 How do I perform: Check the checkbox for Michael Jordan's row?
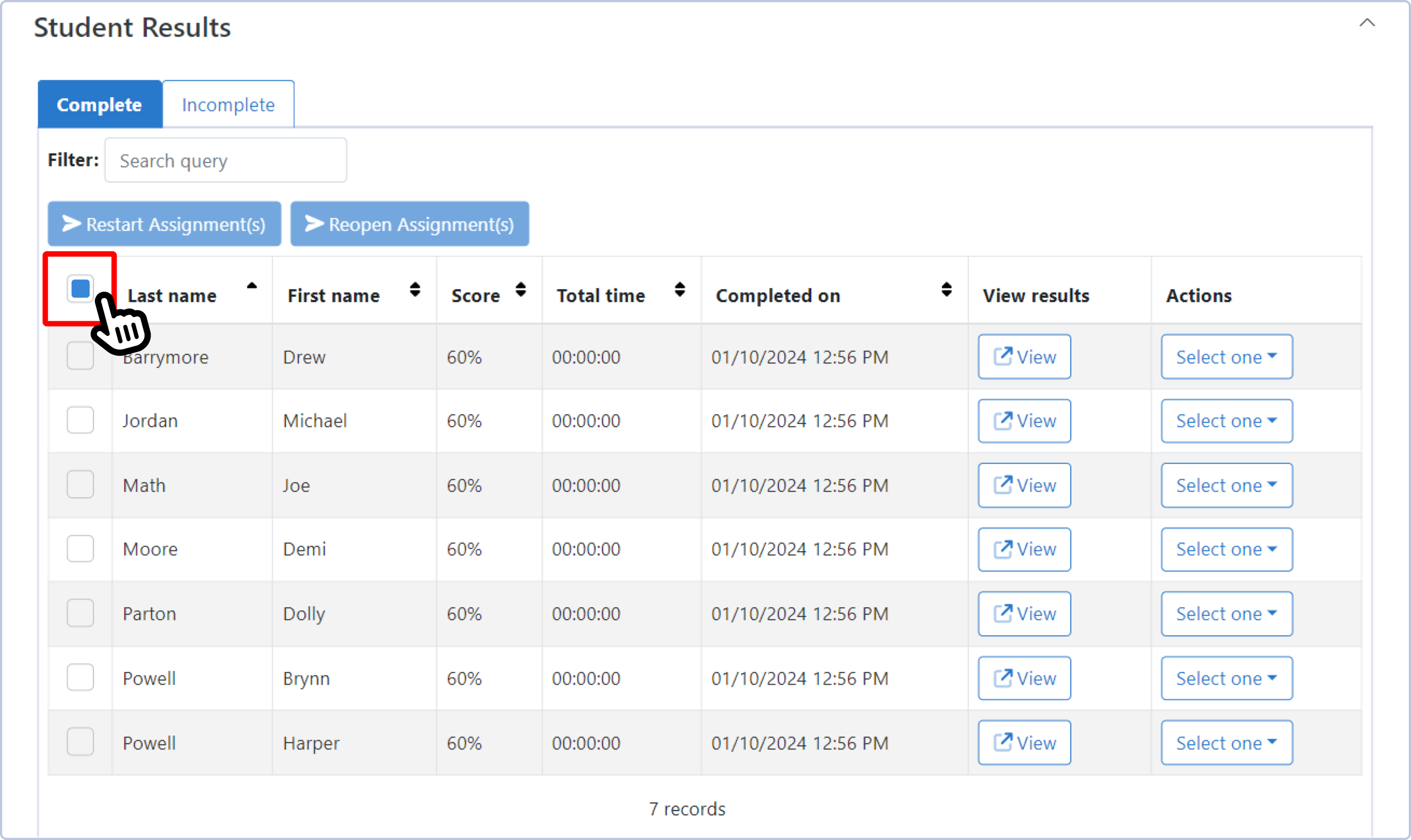click(x=80, y=420)
